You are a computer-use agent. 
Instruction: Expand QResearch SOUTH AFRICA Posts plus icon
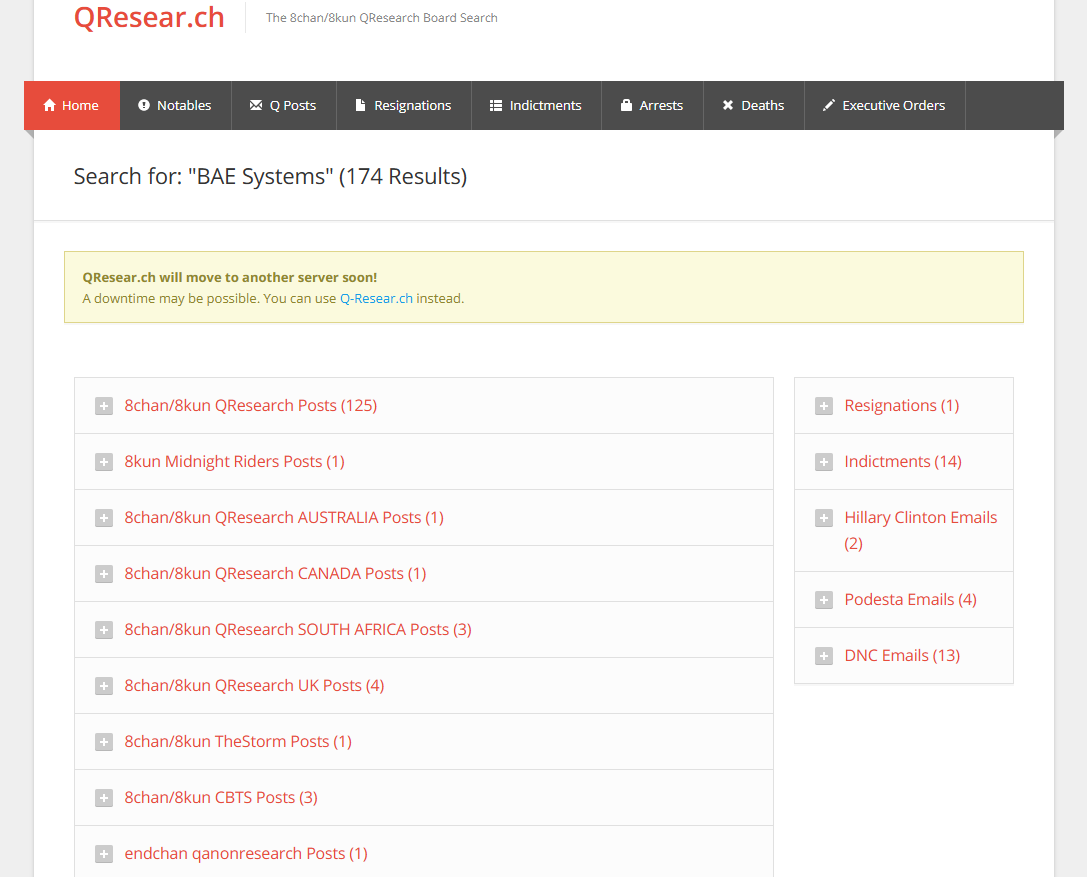104,630
